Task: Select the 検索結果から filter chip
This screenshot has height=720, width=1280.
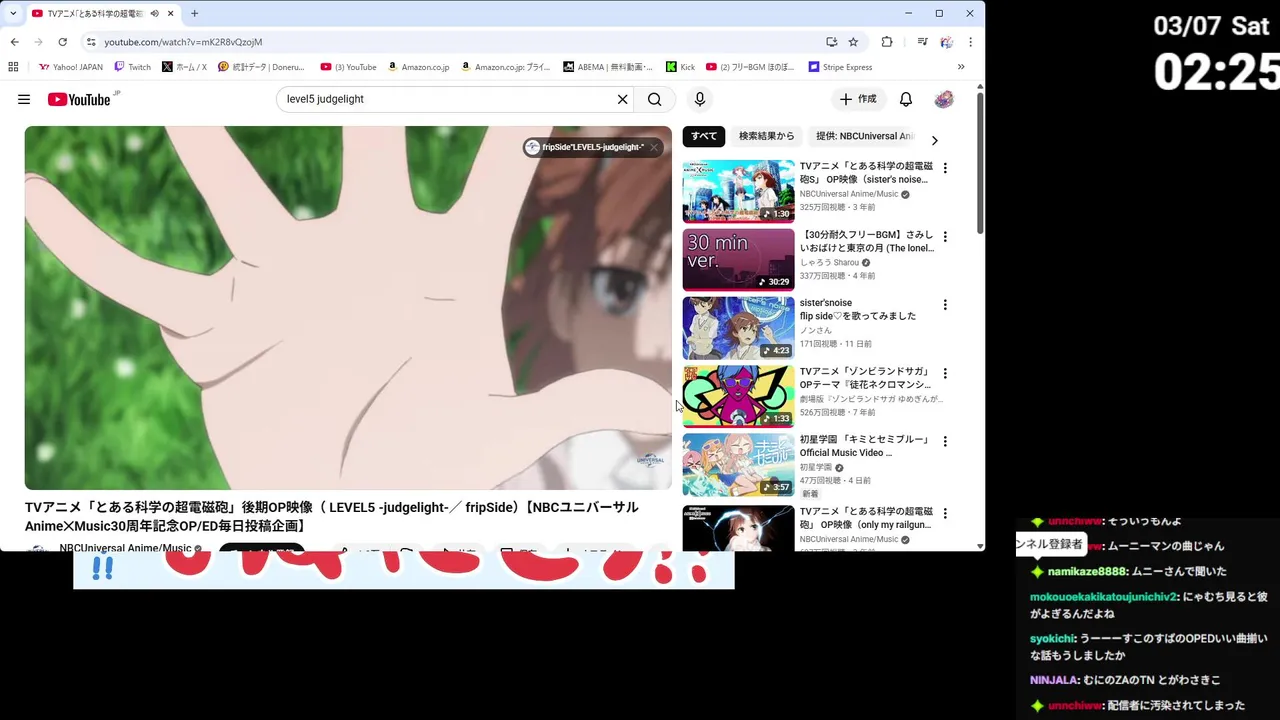Action: (767, 137)
